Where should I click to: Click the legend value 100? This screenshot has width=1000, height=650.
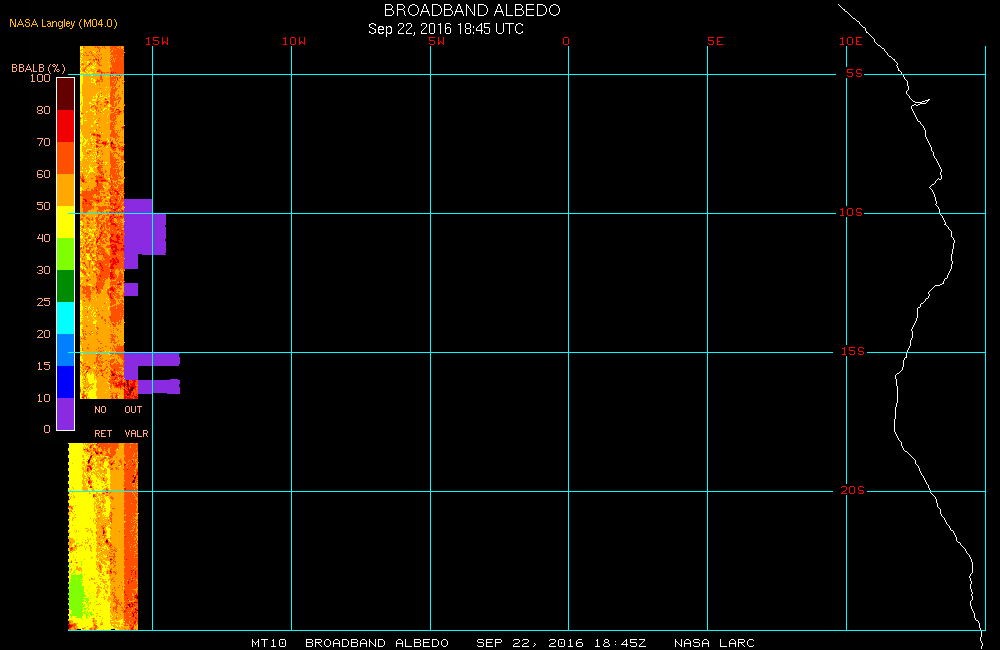[x=40, y=78]
